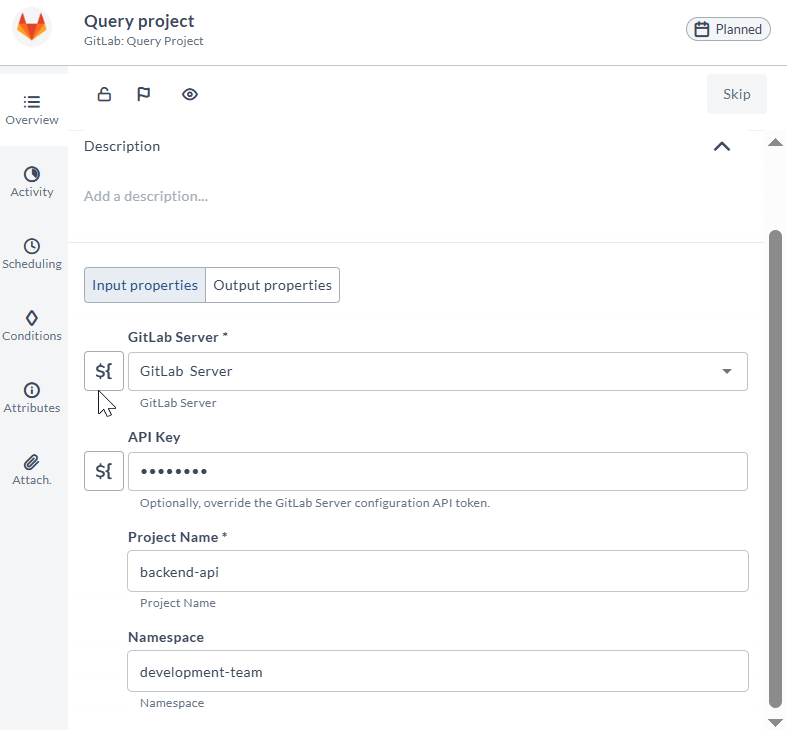Click the Project Name input field
This screenshot has width=787, height=730.
click(x=438, y=571)
